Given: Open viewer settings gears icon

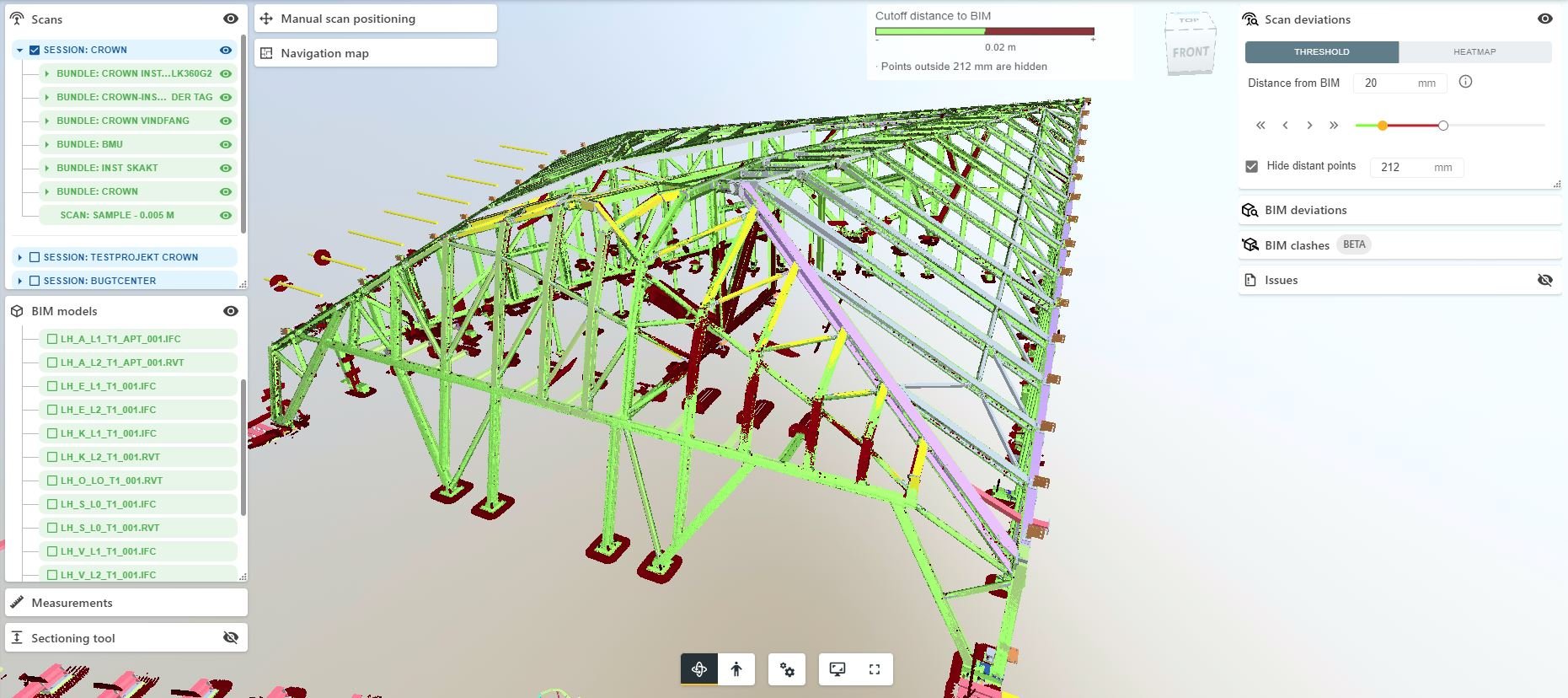Looking at the screenshot, I should [787, 669].
